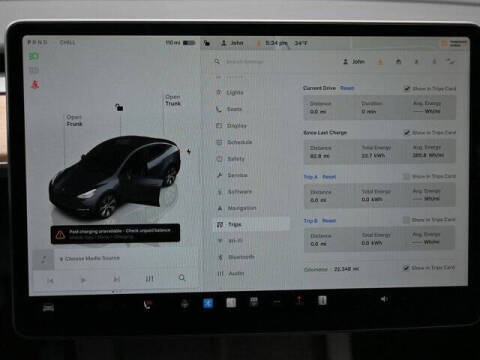Viewport: 480px width, 360px height.
Task: Open the blue Bluetooth app in the bottom bar
Action: (x=208, y=303)
